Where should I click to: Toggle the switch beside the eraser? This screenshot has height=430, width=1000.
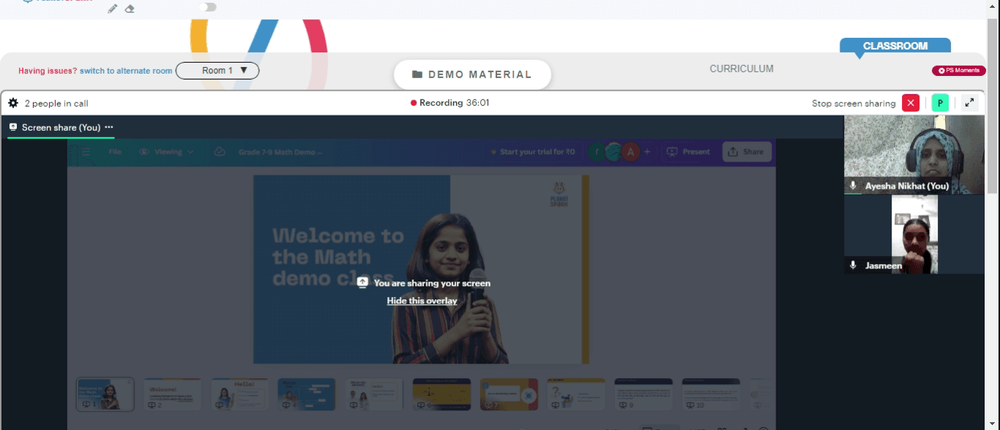click(207, 7)
